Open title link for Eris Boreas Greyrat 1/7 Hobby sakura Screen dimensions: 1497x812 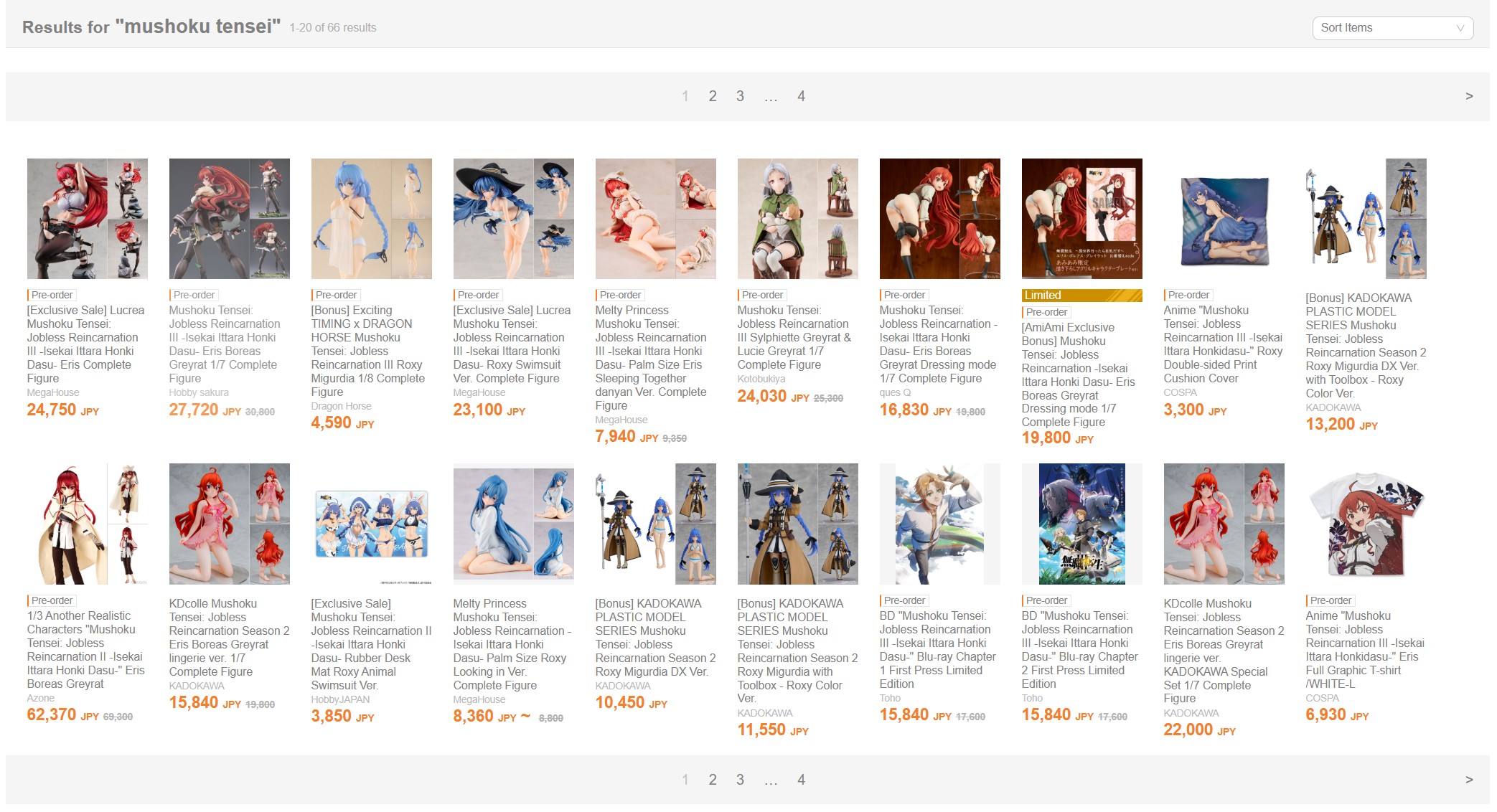(x=225, y=344)
